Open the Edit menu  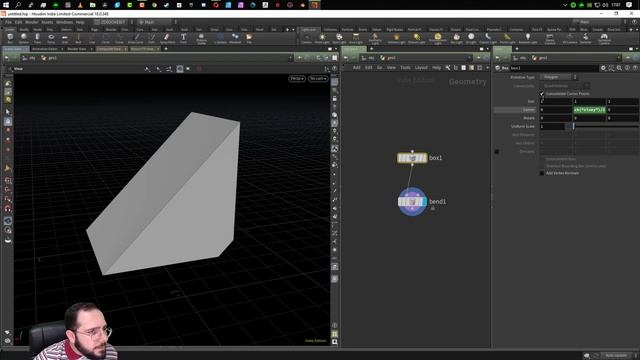coord(18,22)
